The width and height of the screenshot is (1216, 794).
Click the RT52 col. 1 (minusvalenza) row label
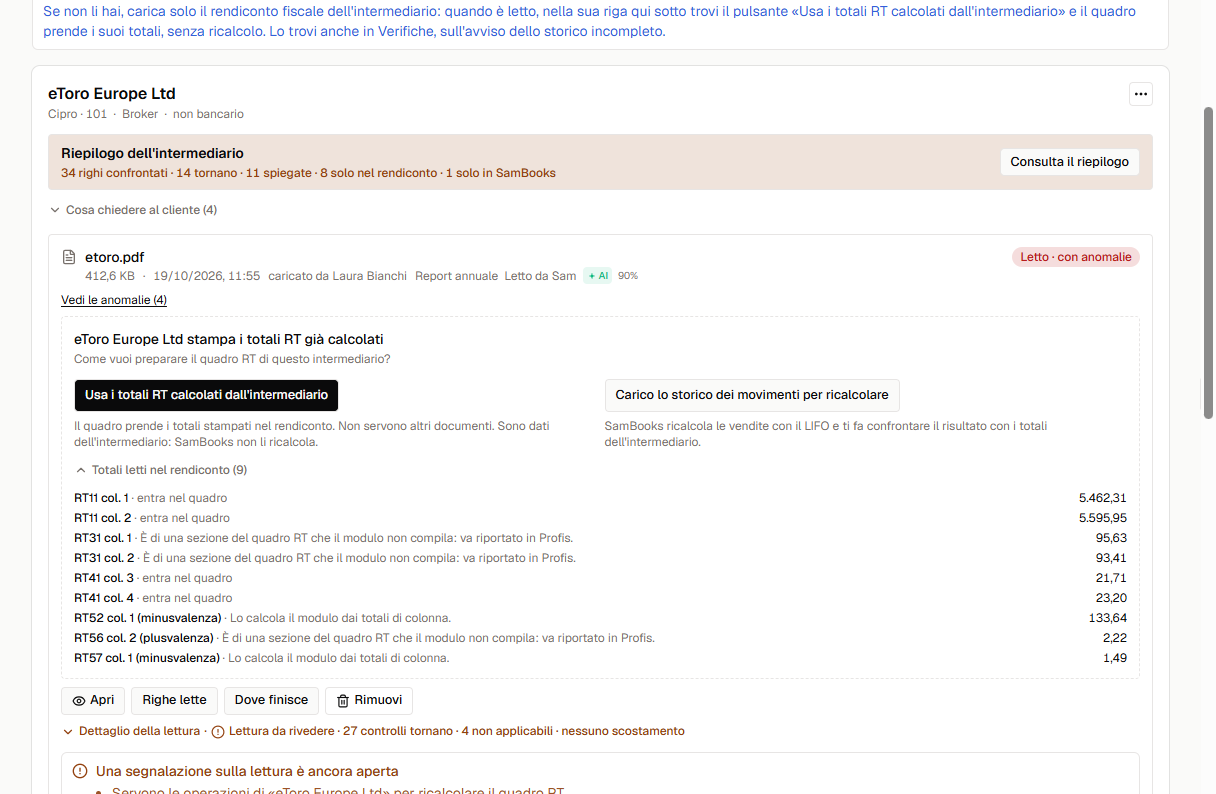click(148, 618)
